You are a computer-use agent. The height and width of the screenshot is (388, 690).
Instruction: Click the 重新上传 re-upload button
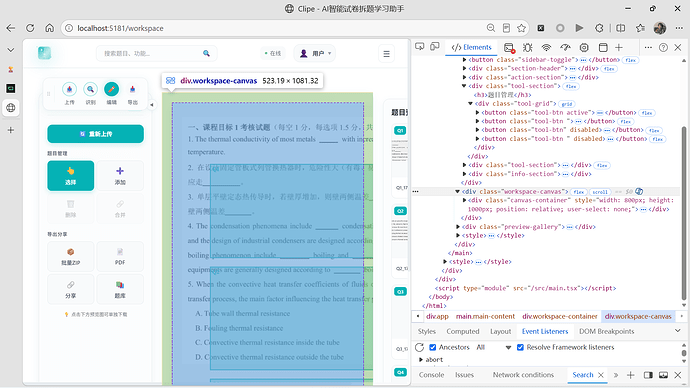(95, 134)
